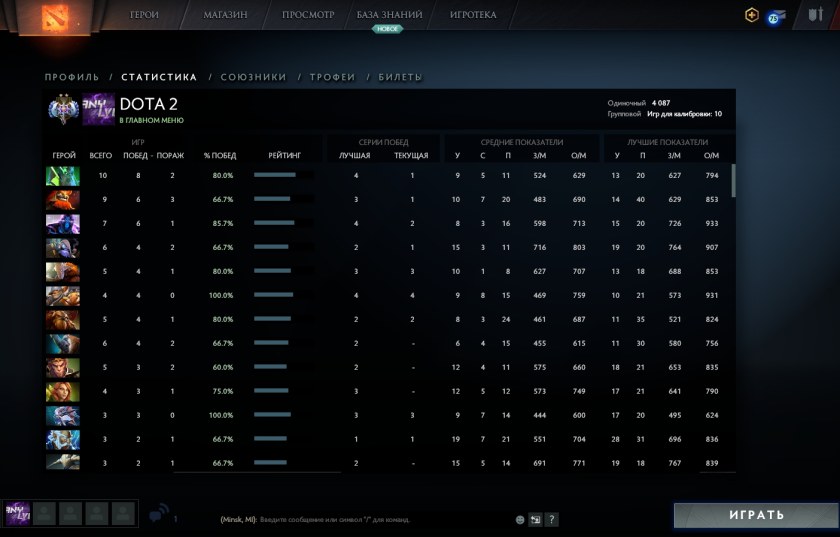The image size is (840, 537).
Task: Open the armory icon in the top right corner
Action: (816, 14)
